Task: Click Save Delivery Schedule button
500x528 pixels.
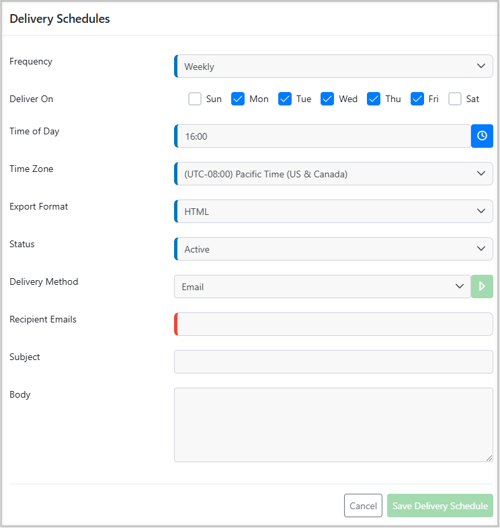Action: [440, 505]
